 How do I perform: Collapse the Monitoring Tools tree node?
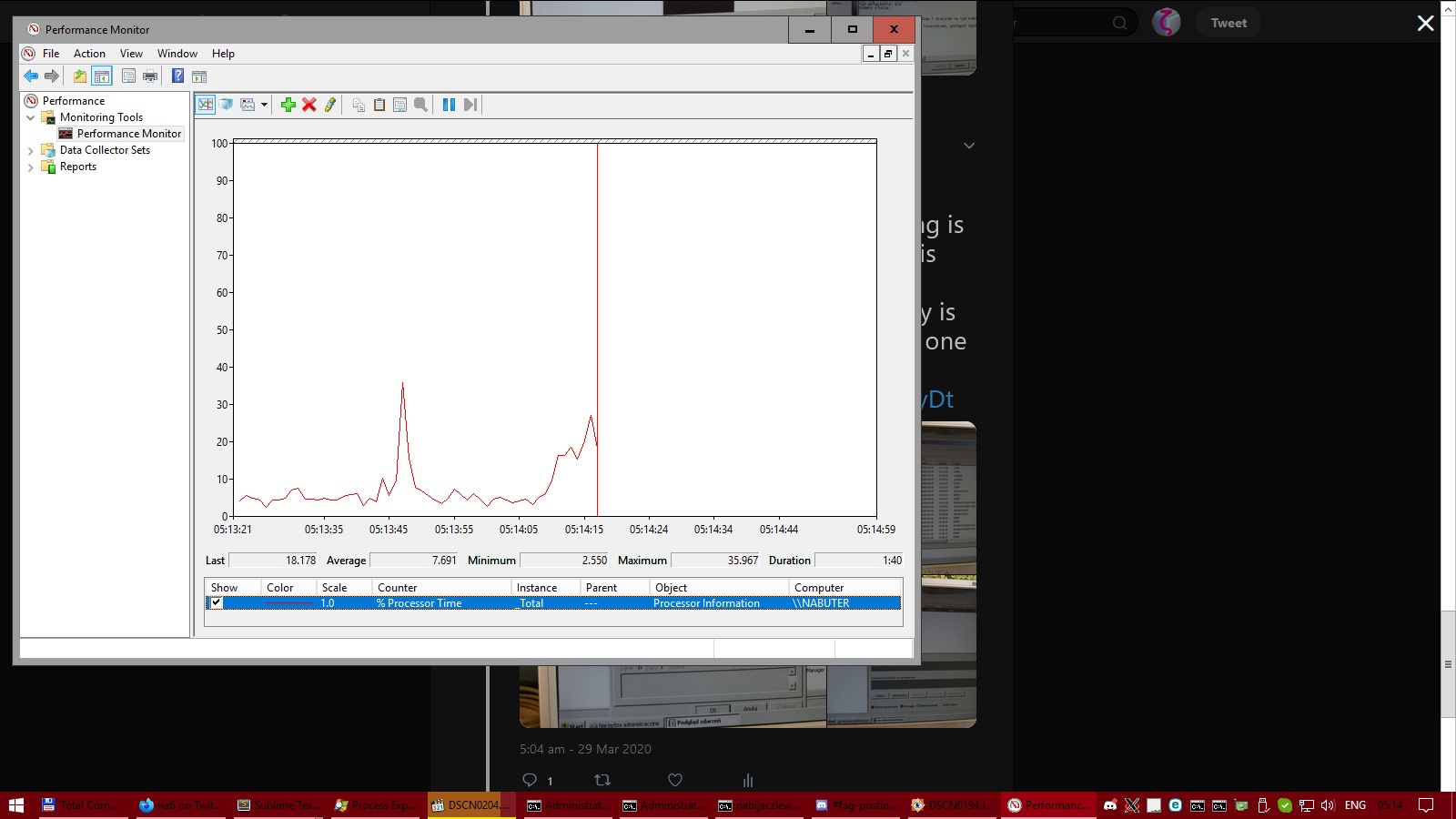[x=31, y=117]
